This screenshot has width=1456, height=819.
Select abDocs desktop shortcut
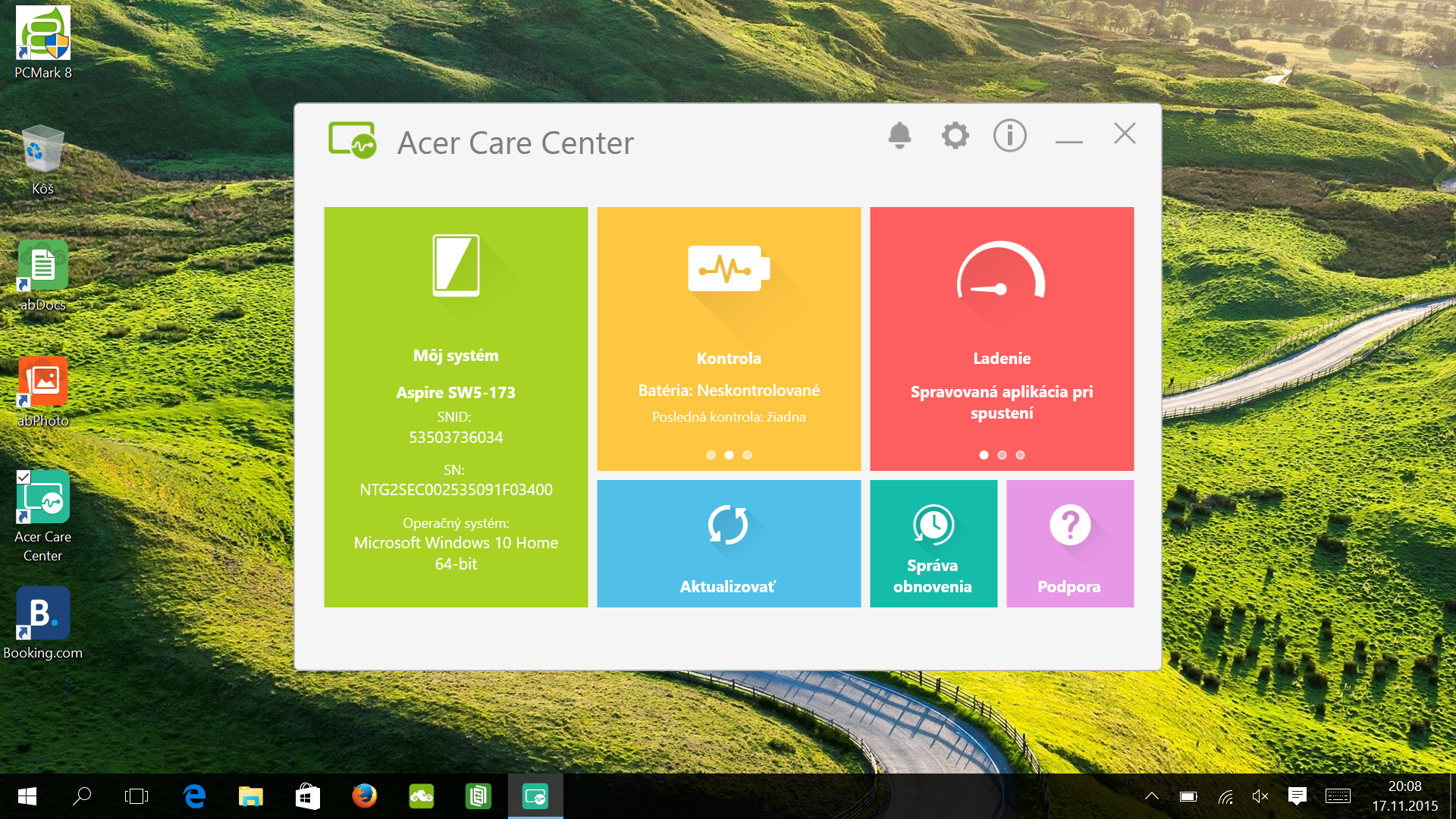click(x=43, y=275)
